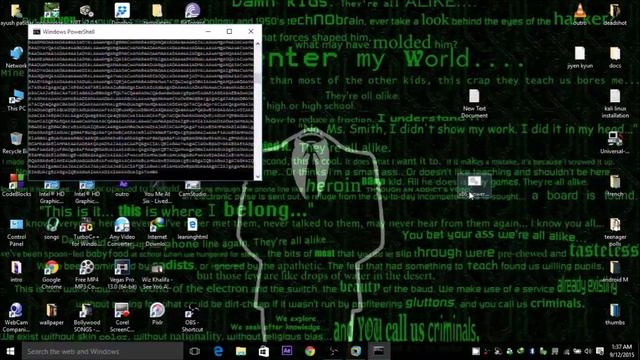This screenshot has width=640, height=360.
Task: Click the Windows Start button
Action: [x=10, y=351]
